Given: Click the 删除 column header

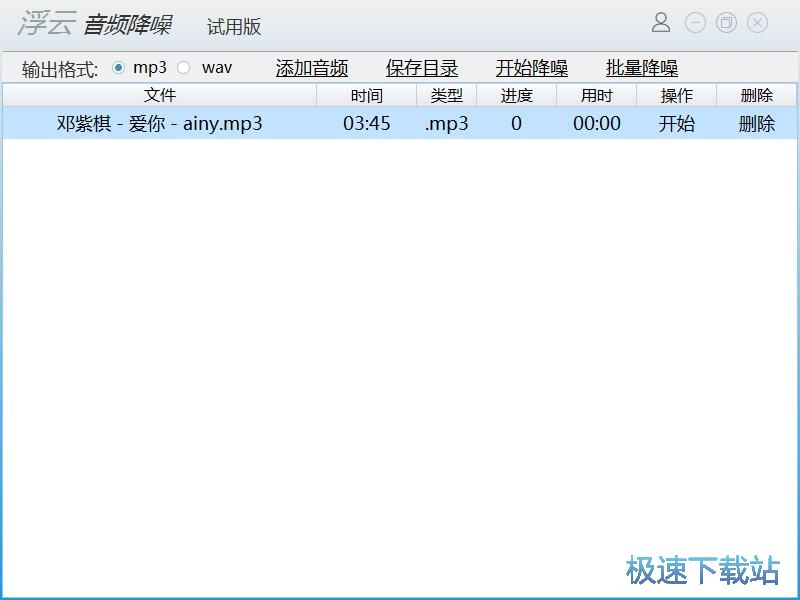Looking at the screenshot, I should click(x=757, y=95).
